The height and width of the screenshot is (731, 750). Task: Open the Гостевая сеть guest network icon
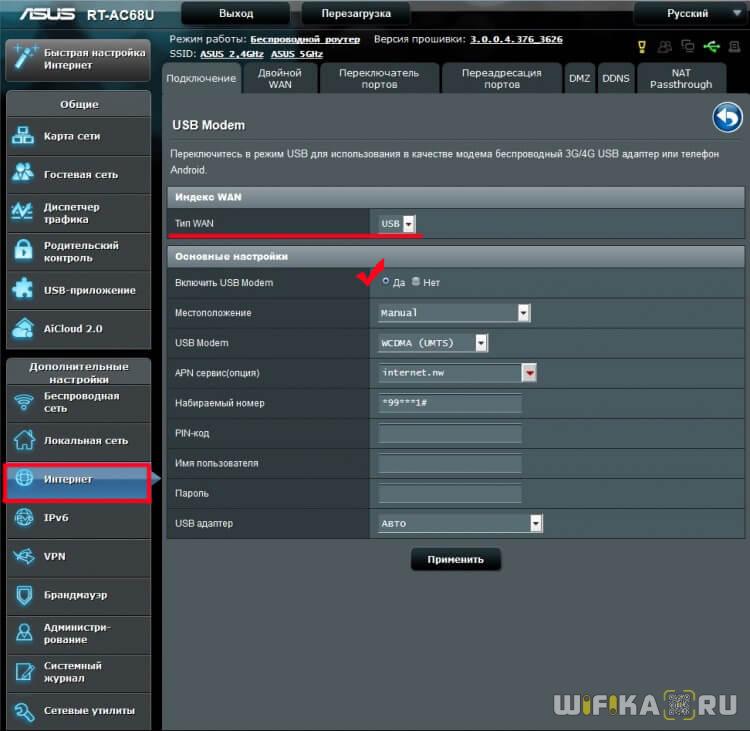pos(23,174)
